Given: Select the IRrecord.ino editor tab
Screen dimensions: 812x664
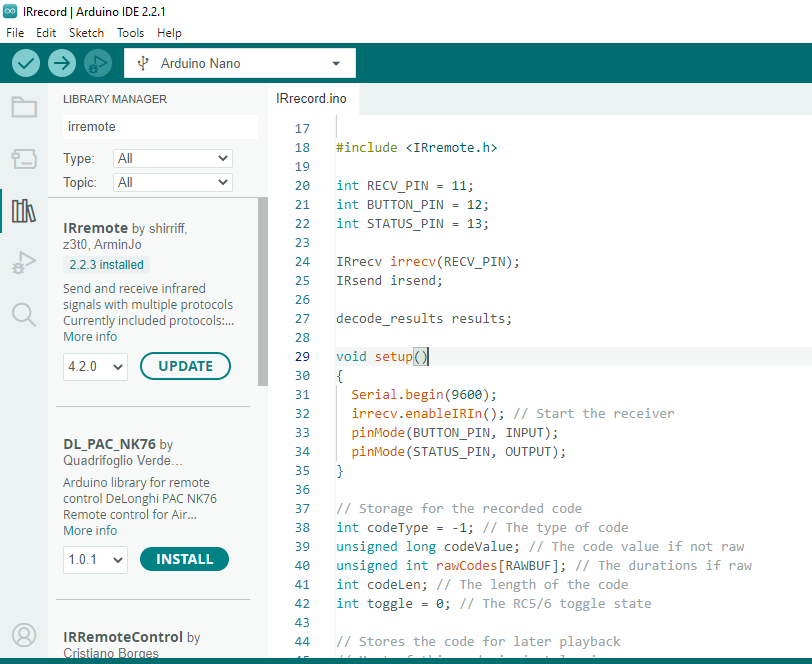Looking at the screenshot, I should coord(311,98).
